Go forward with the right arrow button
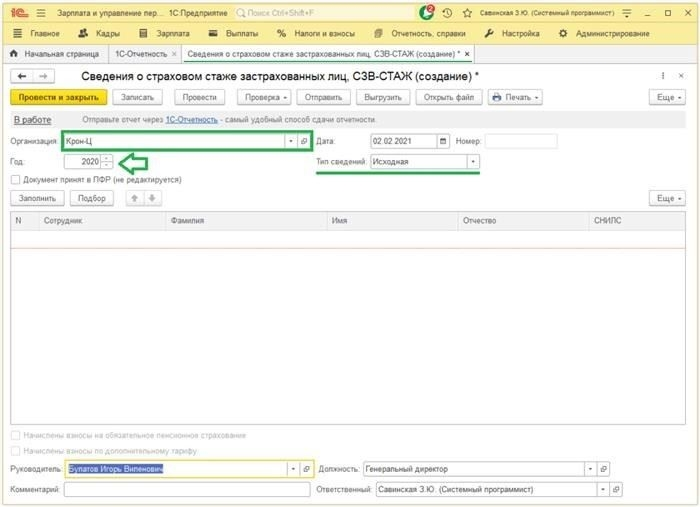The image size is (700, 507). [x=43, y=76]
